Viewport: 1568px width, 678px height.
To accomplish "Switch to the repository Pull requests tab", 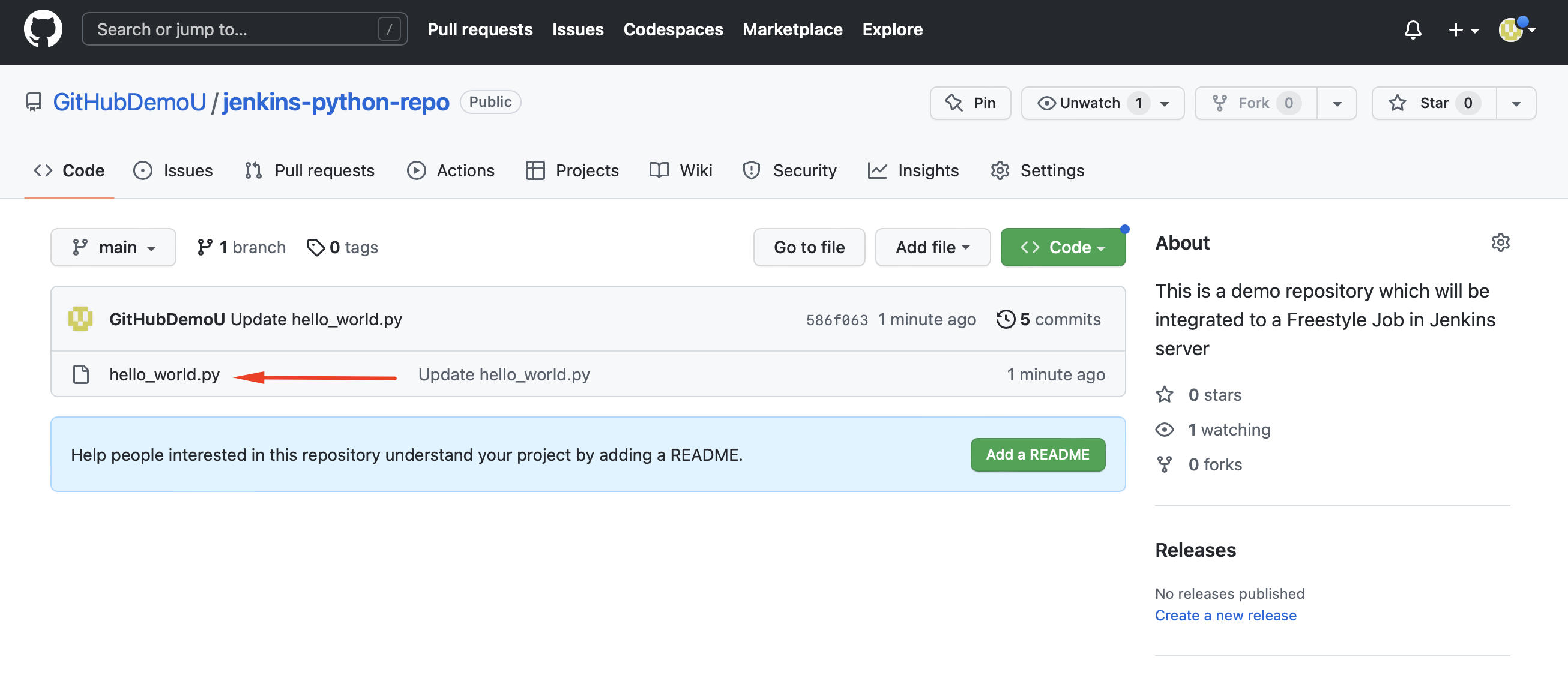I will point(309,170).
